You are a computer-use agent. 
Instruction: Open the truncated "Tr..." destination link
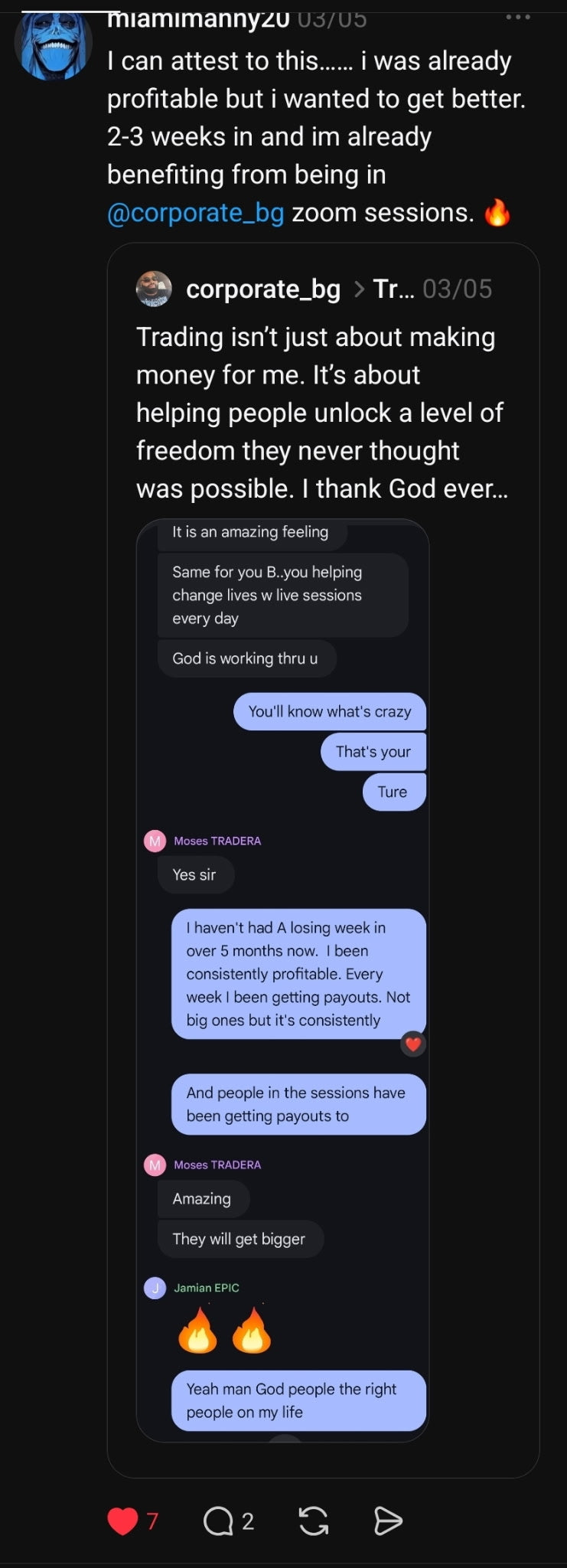[x=393, y=289]
